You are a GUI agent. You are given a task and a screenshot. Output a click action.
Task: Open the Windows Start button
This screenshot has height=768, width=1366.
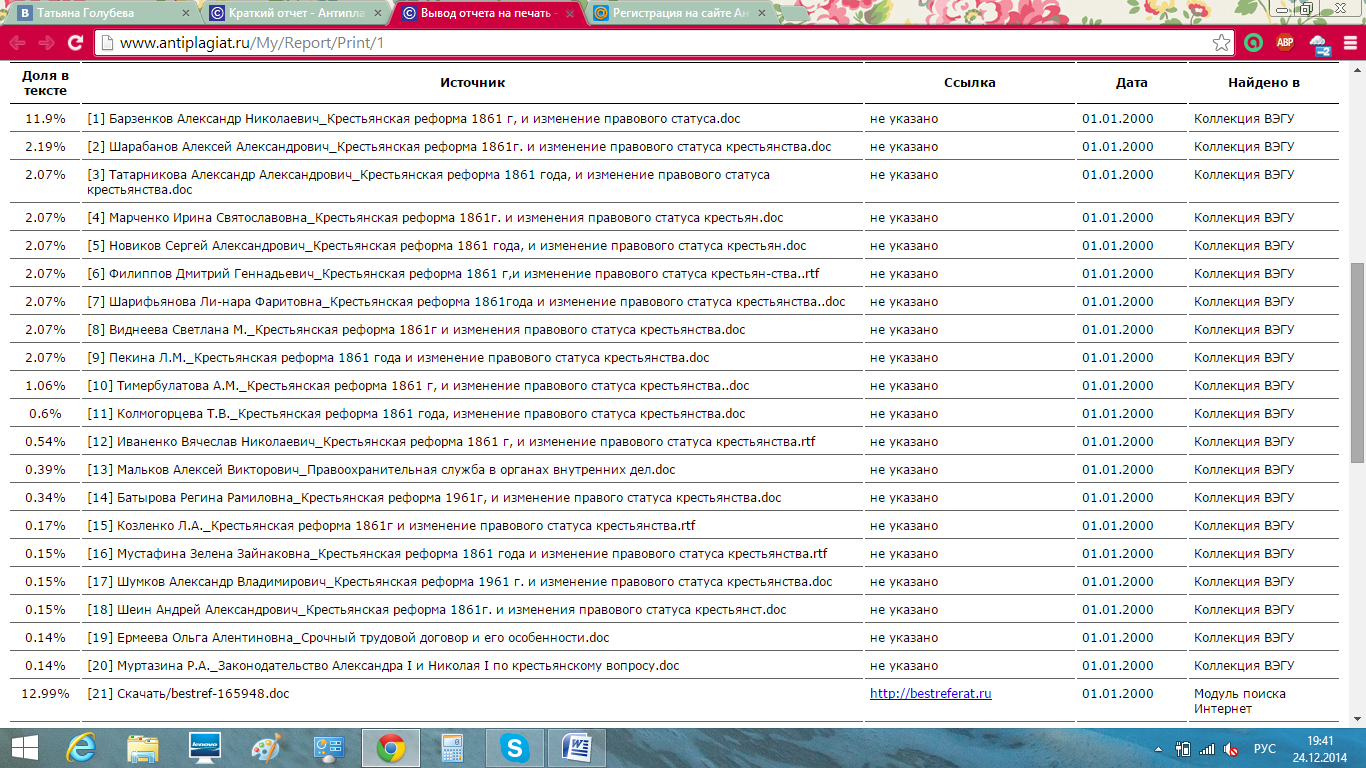coord(25,748)
